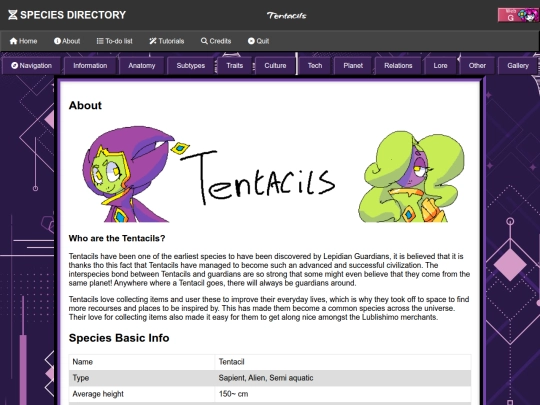540x405 pixels.
Task: Select the 'Average height' cell
Action: coord(142,394)
